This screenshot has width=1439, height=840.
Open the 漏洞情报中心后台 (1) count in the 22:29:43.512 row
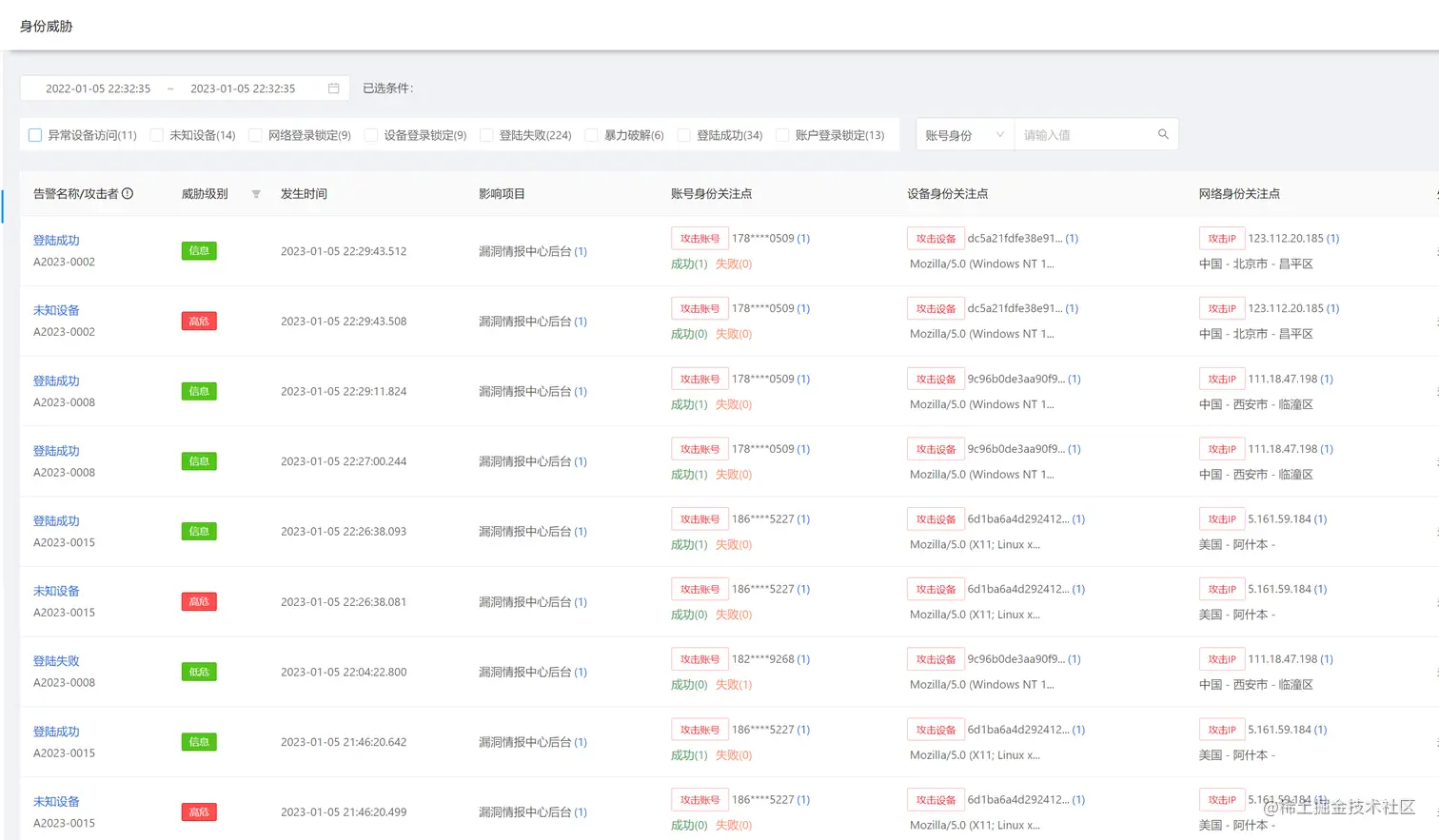click(x=581, y=251)
